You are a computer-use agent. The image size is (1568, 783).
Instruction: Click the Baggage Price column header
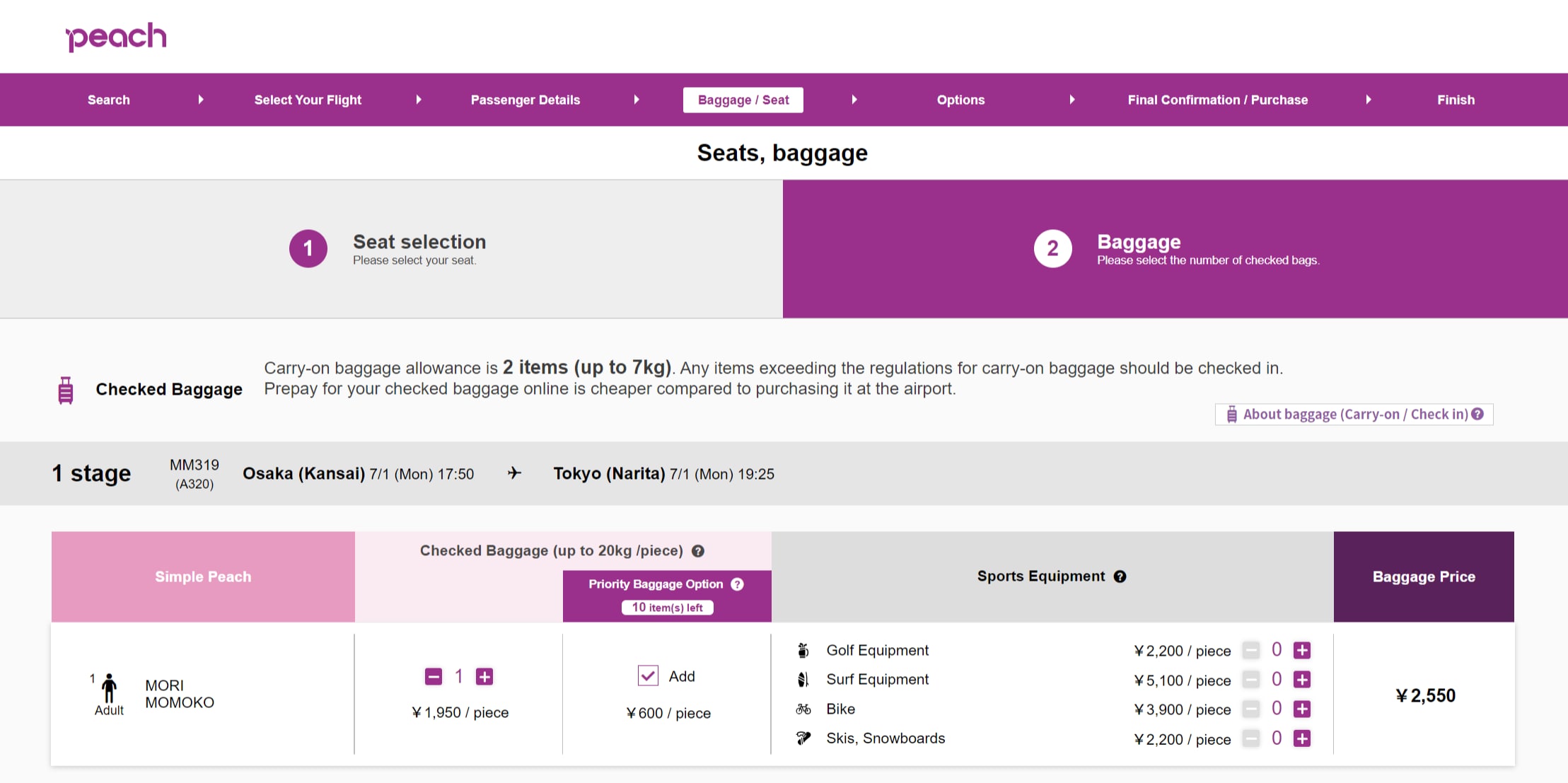tap(1424, 576)
